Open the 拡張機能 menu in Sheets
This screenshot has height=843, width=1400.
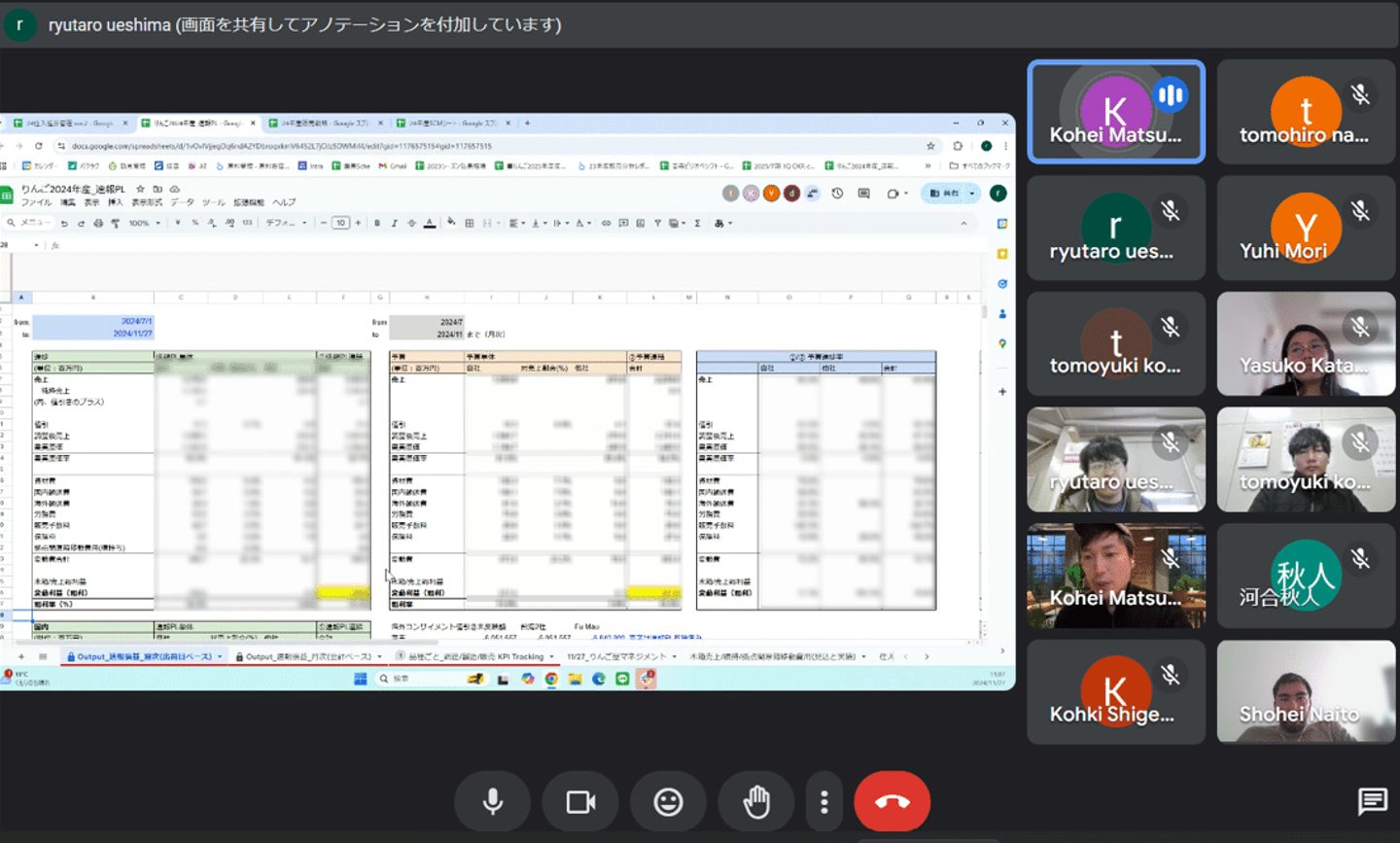[x=249, y=202]
